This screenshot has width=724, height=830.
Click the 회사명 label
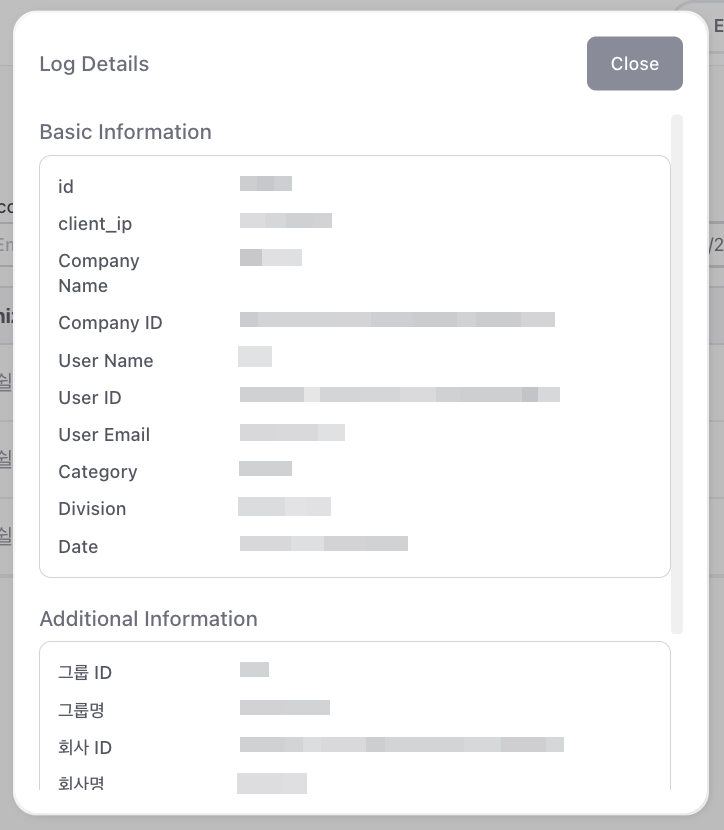pos(81,782)
